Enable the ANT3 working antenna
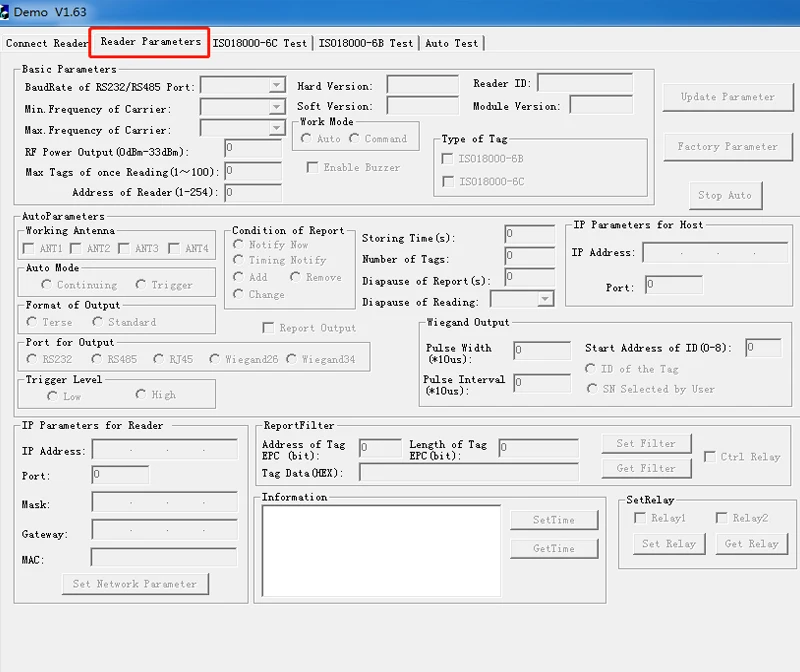 [123, 248]
